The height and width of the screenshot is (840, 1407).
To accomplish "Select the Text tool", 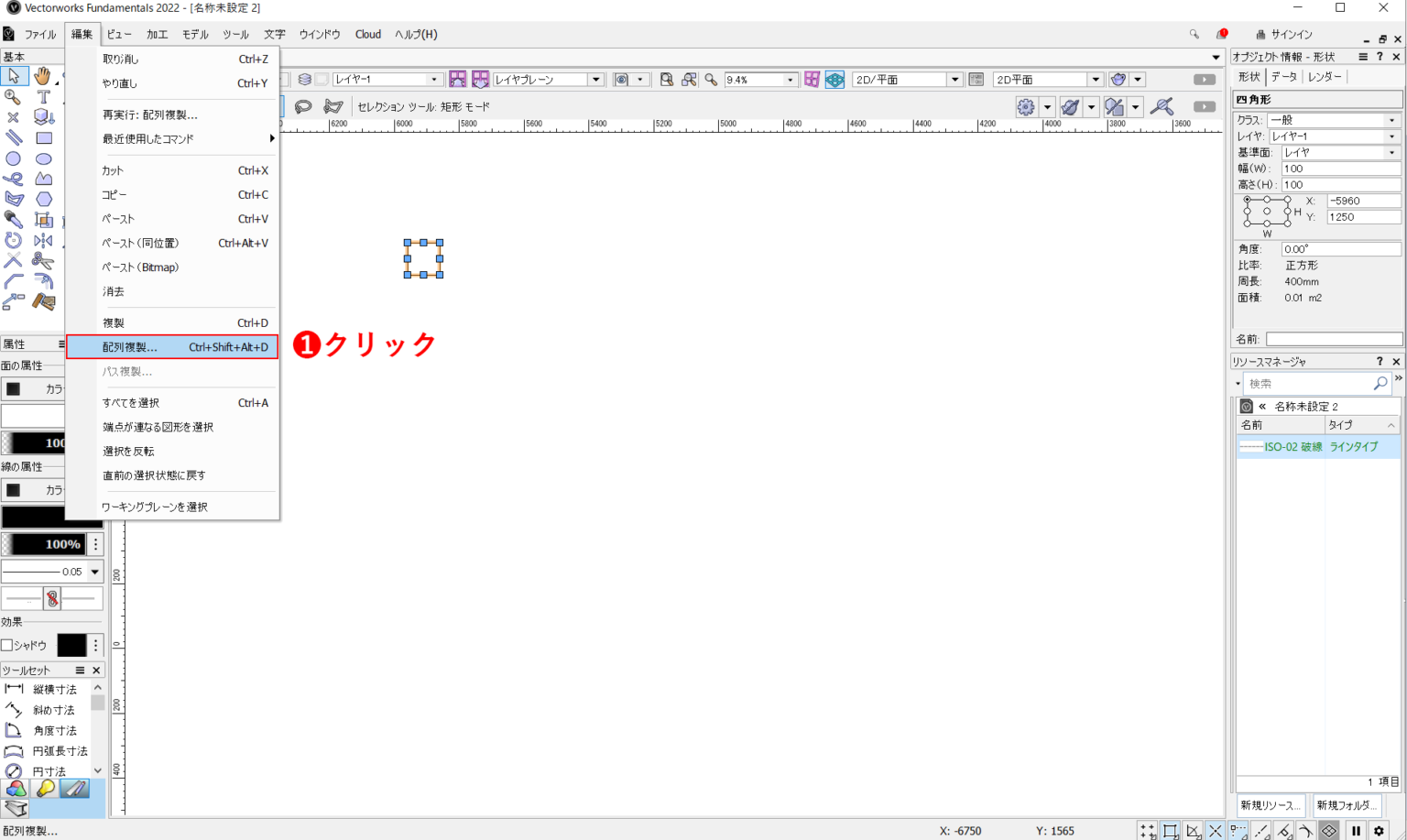I will click(43, 96).
